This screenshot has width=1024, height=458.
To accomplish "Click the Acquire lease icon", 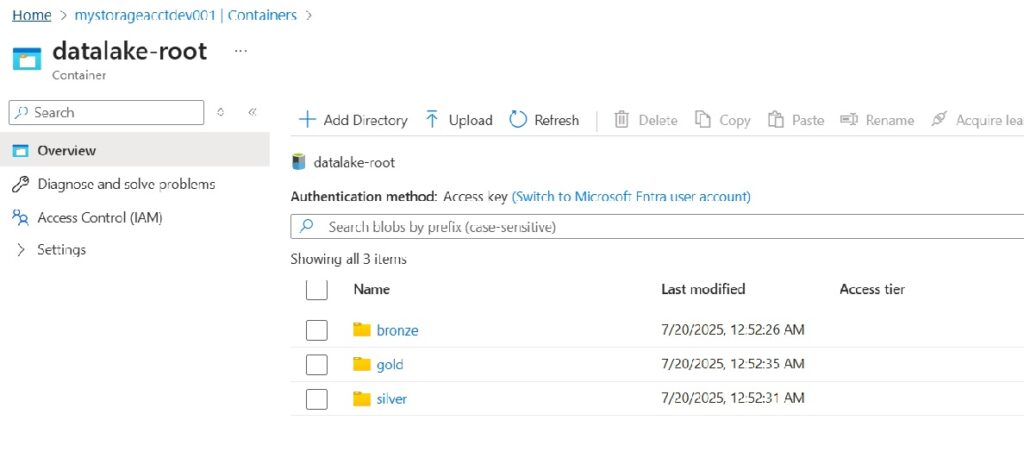I will [x=938, y=119].
